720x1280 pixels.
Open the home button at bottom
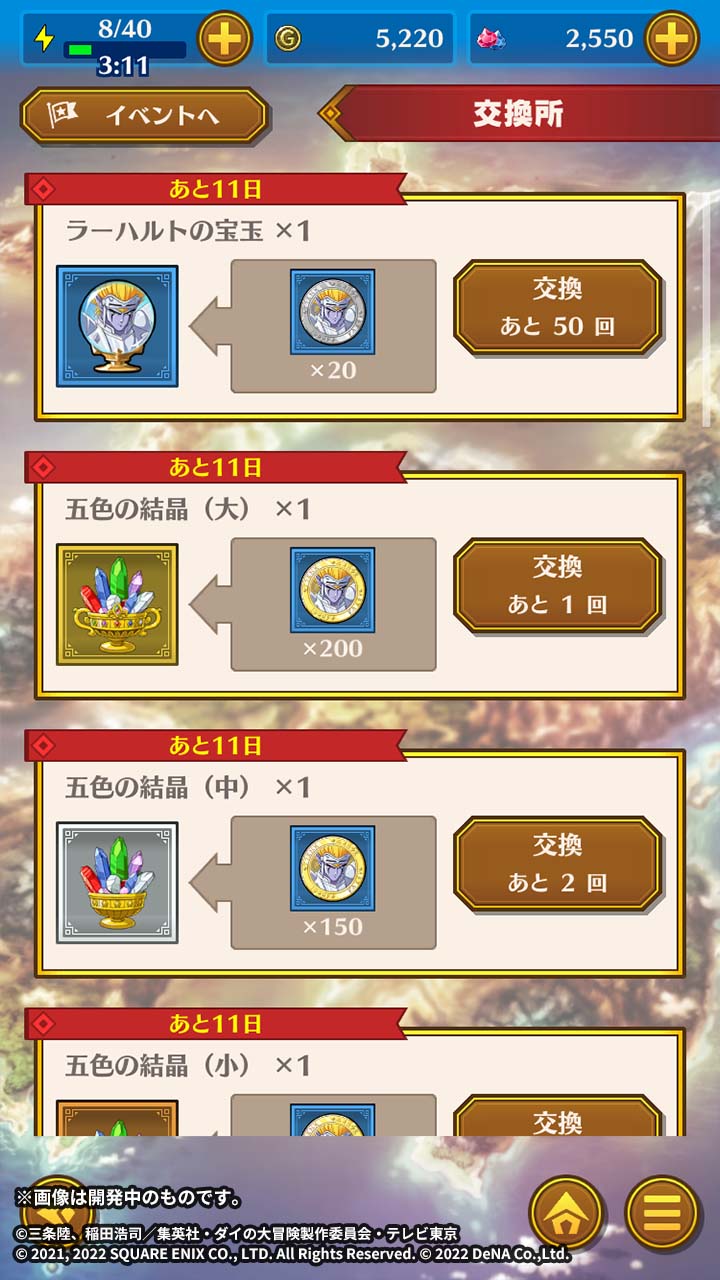(x=566, y=1212)
